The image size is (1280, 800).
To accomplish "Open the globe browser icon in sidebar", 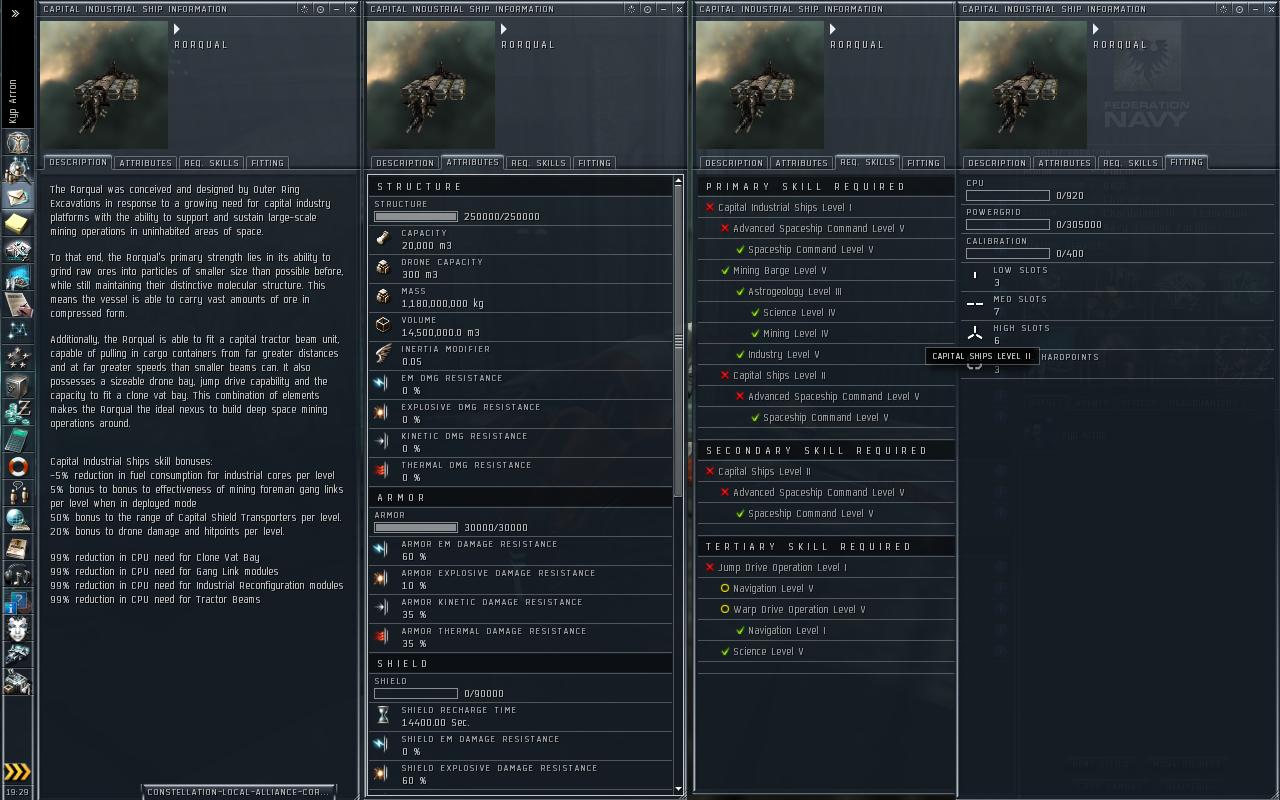I will pyautogui.click(x=18, y=519).
